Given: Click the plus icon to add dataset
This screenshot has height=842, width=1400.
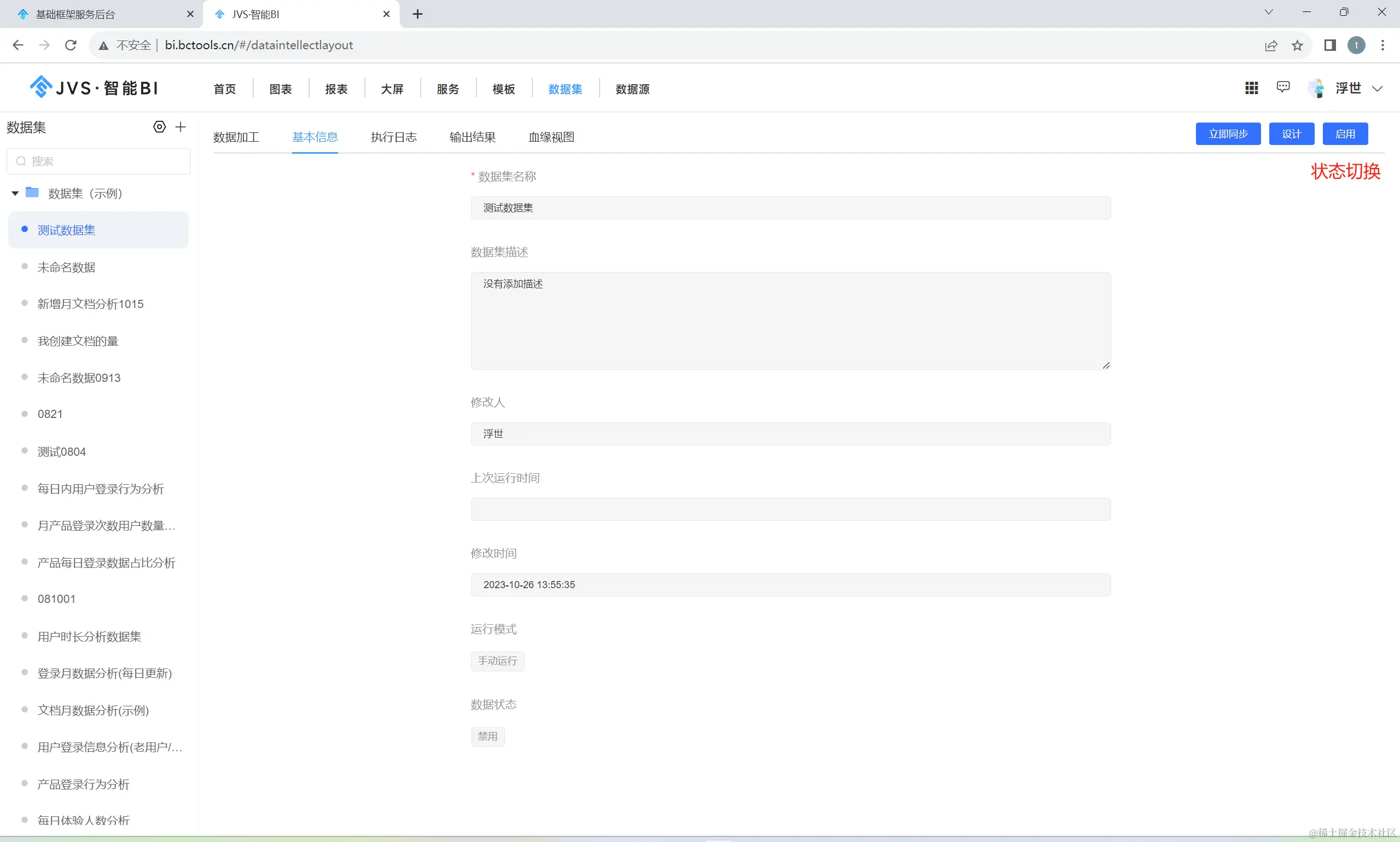Looking at the screenshot, I should (x=181, y=127).
